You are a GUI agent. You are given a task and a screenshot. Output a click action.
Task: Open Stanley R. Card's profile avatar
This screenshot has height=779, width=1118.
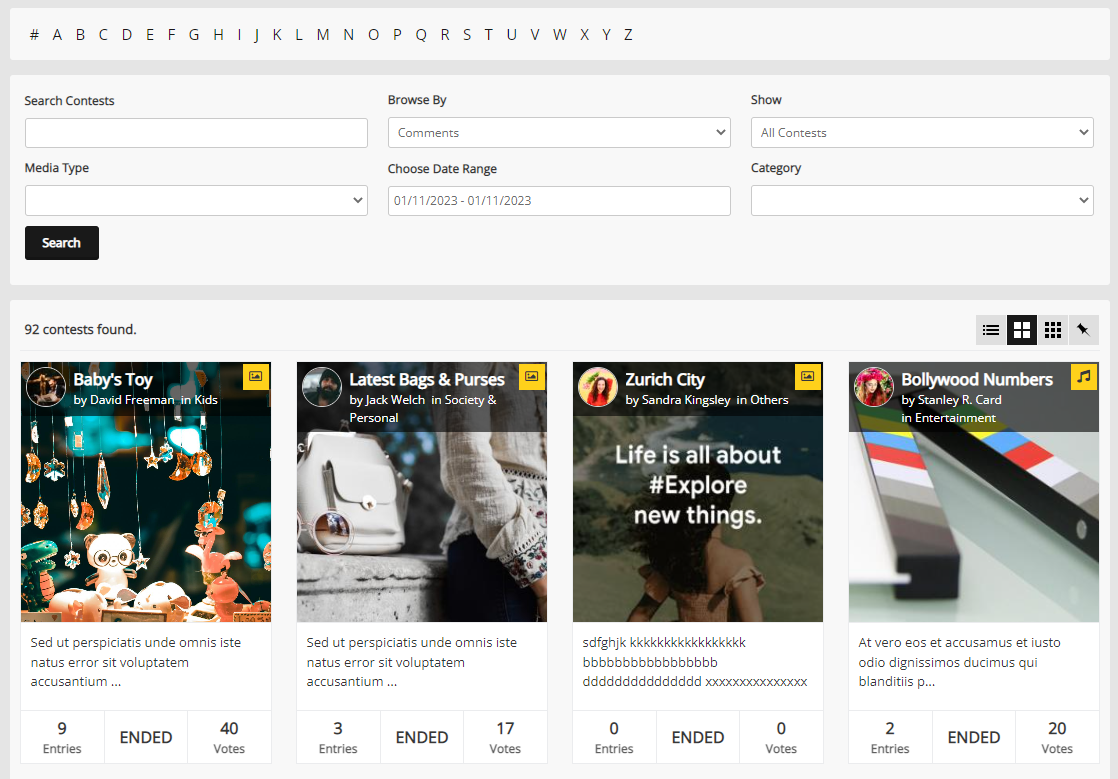(x=874, y=387)
